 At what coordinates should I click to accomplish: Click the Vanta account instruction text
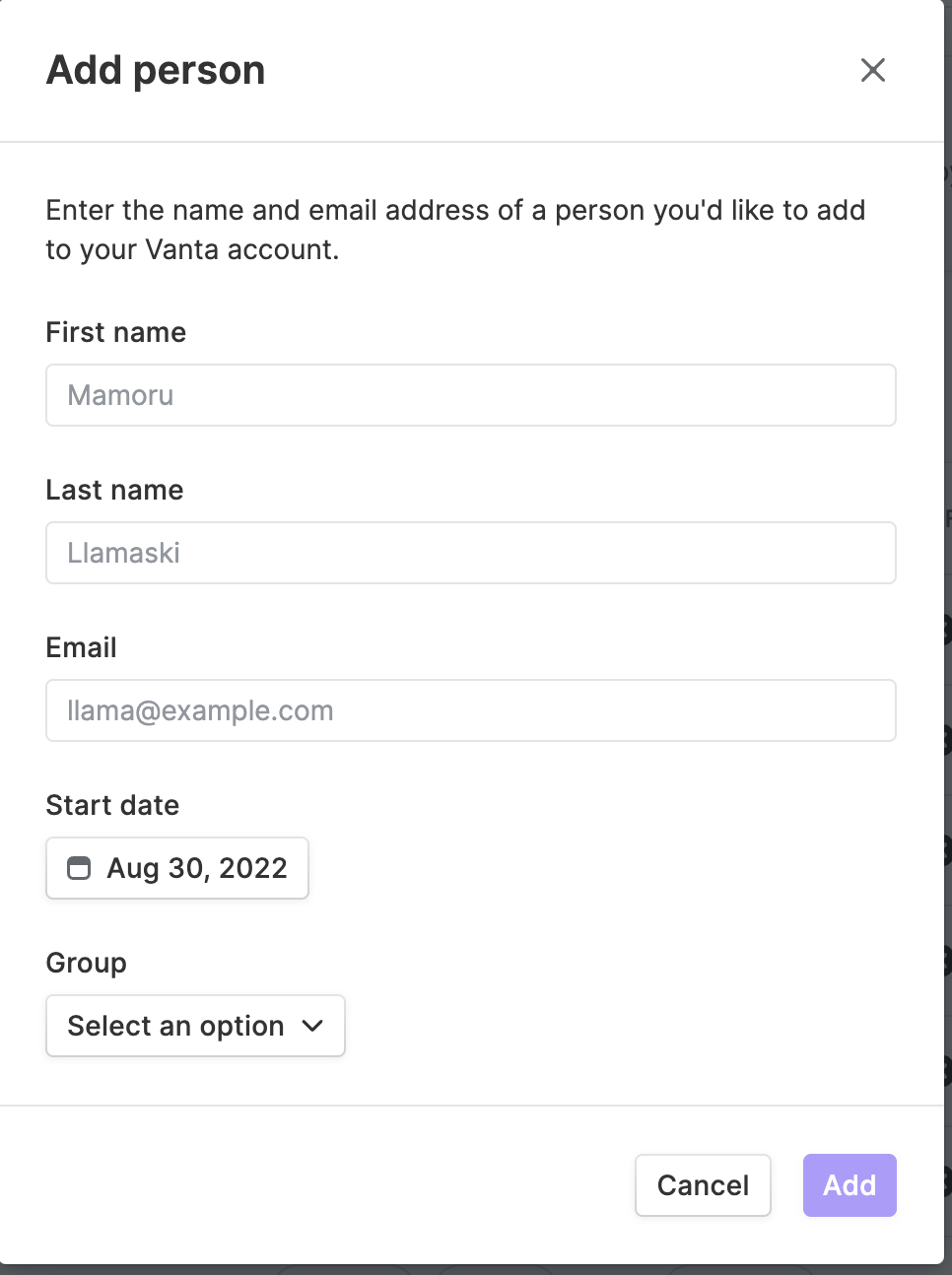click(455, 230)
